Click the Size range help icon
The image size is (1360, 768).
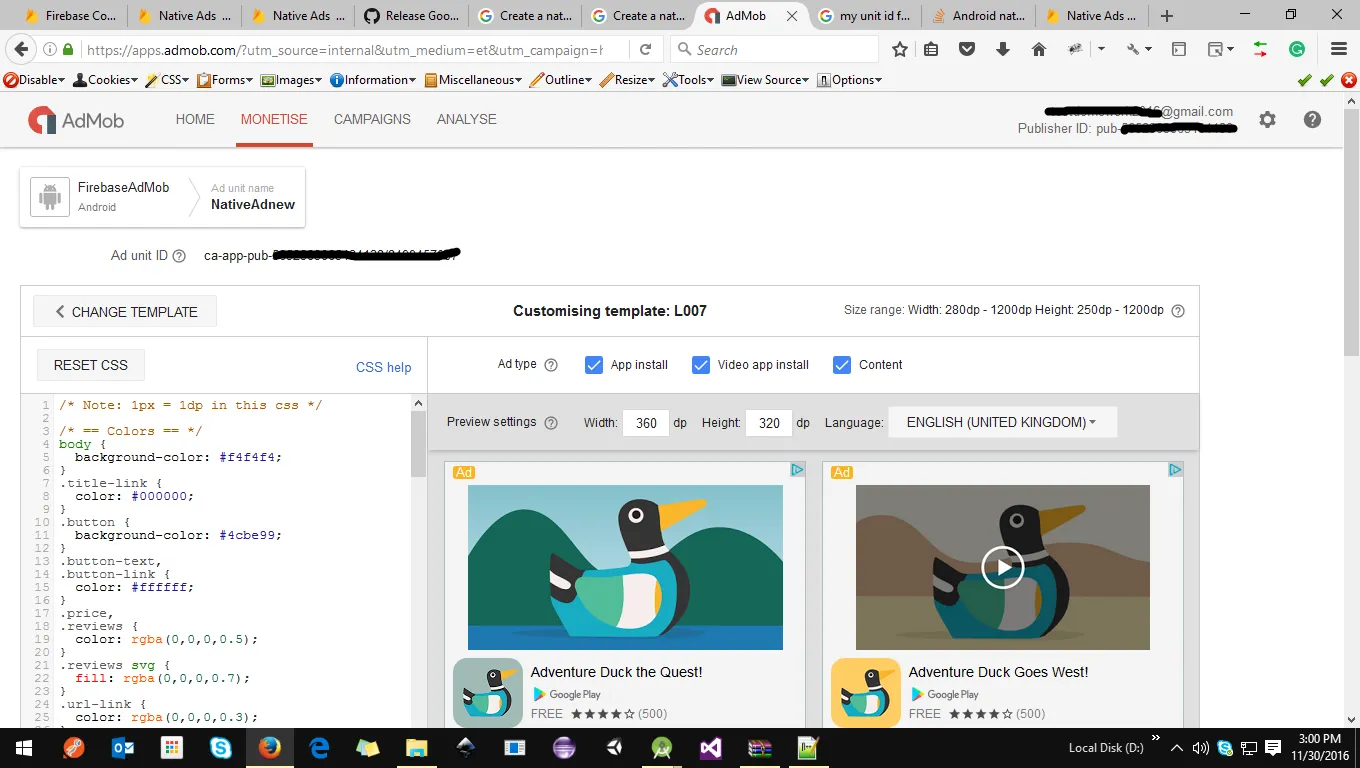1178,311
